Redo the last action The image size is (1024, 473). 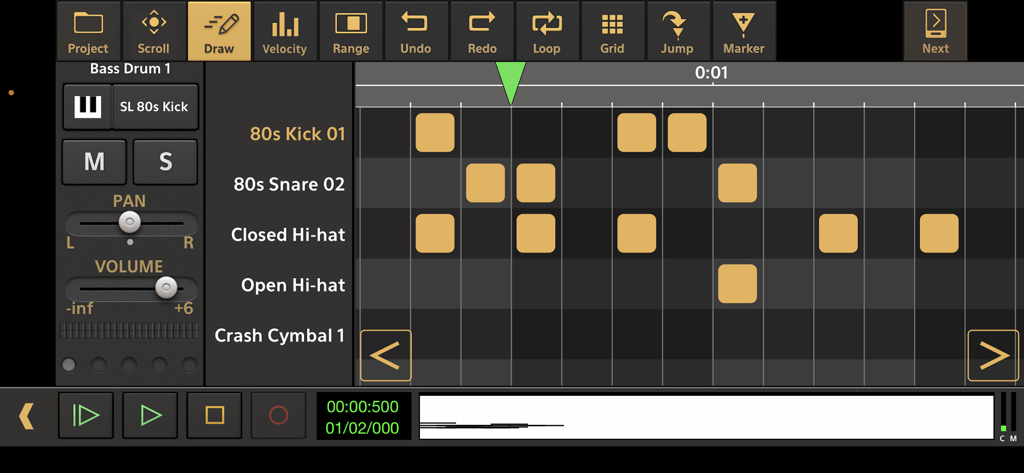[482, 31]
